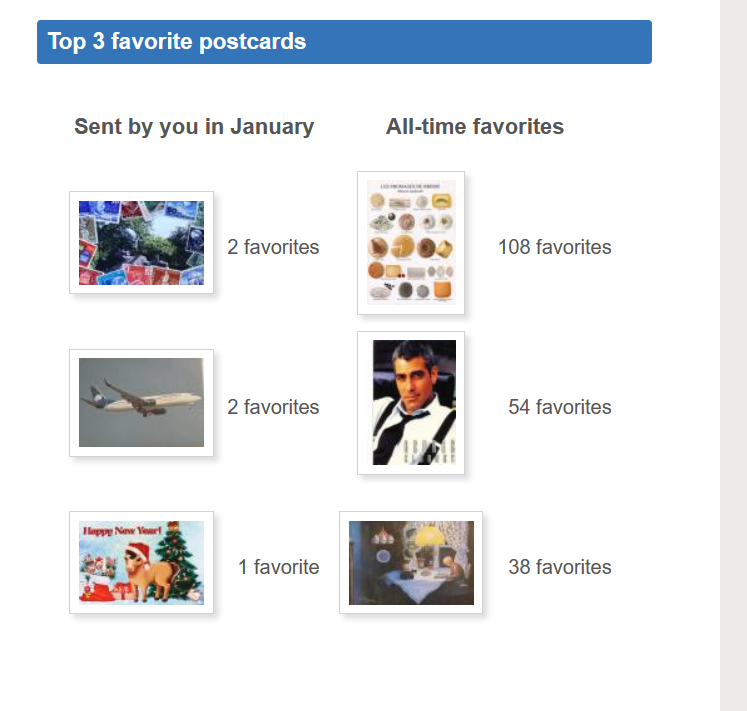Click the "38 favorites" count
This screenshot has height=711, width=747.
point(560,567)
